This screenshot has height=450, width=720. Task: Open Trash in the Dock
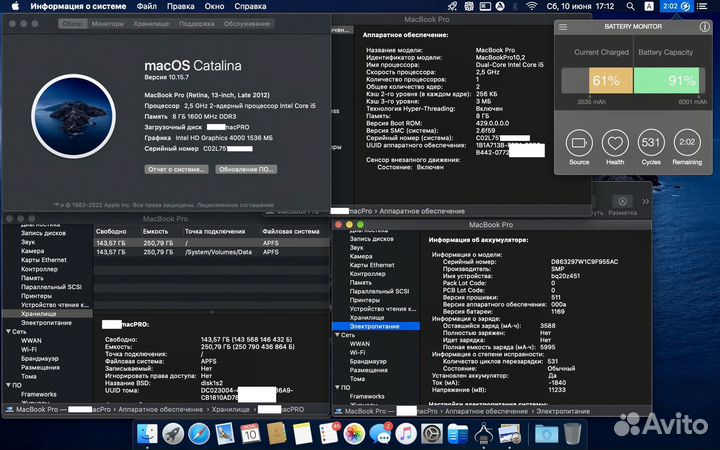tap(572, 434)
